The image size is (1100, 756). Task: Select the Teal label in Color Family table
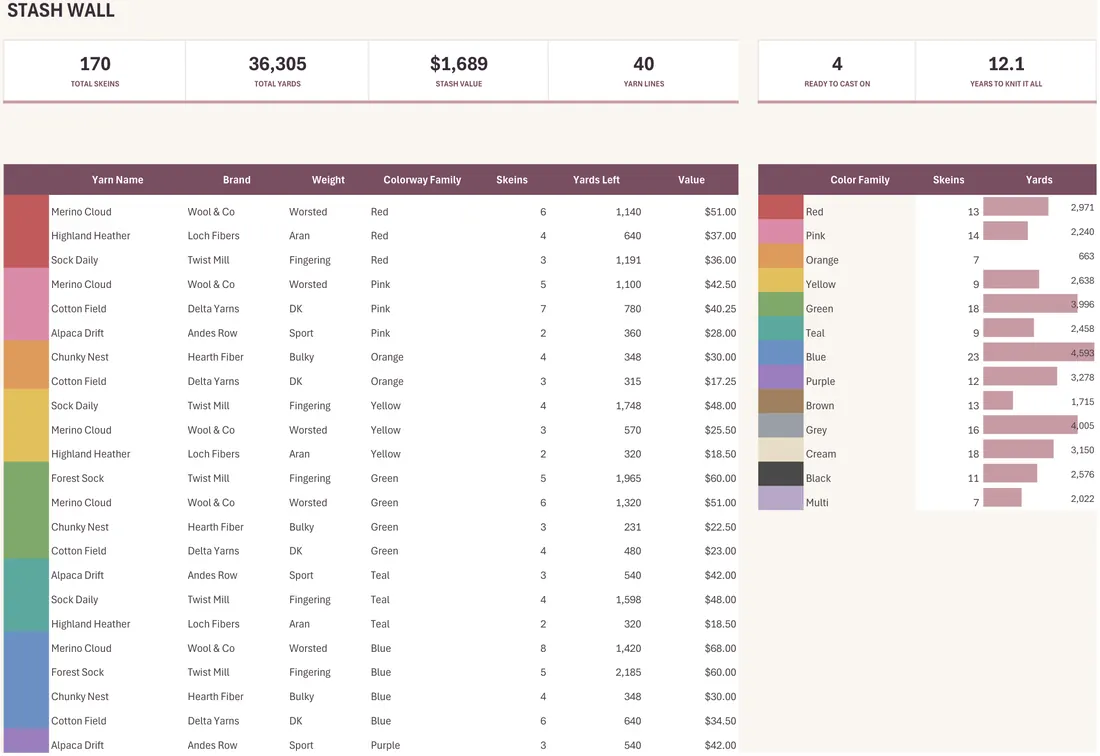click(815, 333)
